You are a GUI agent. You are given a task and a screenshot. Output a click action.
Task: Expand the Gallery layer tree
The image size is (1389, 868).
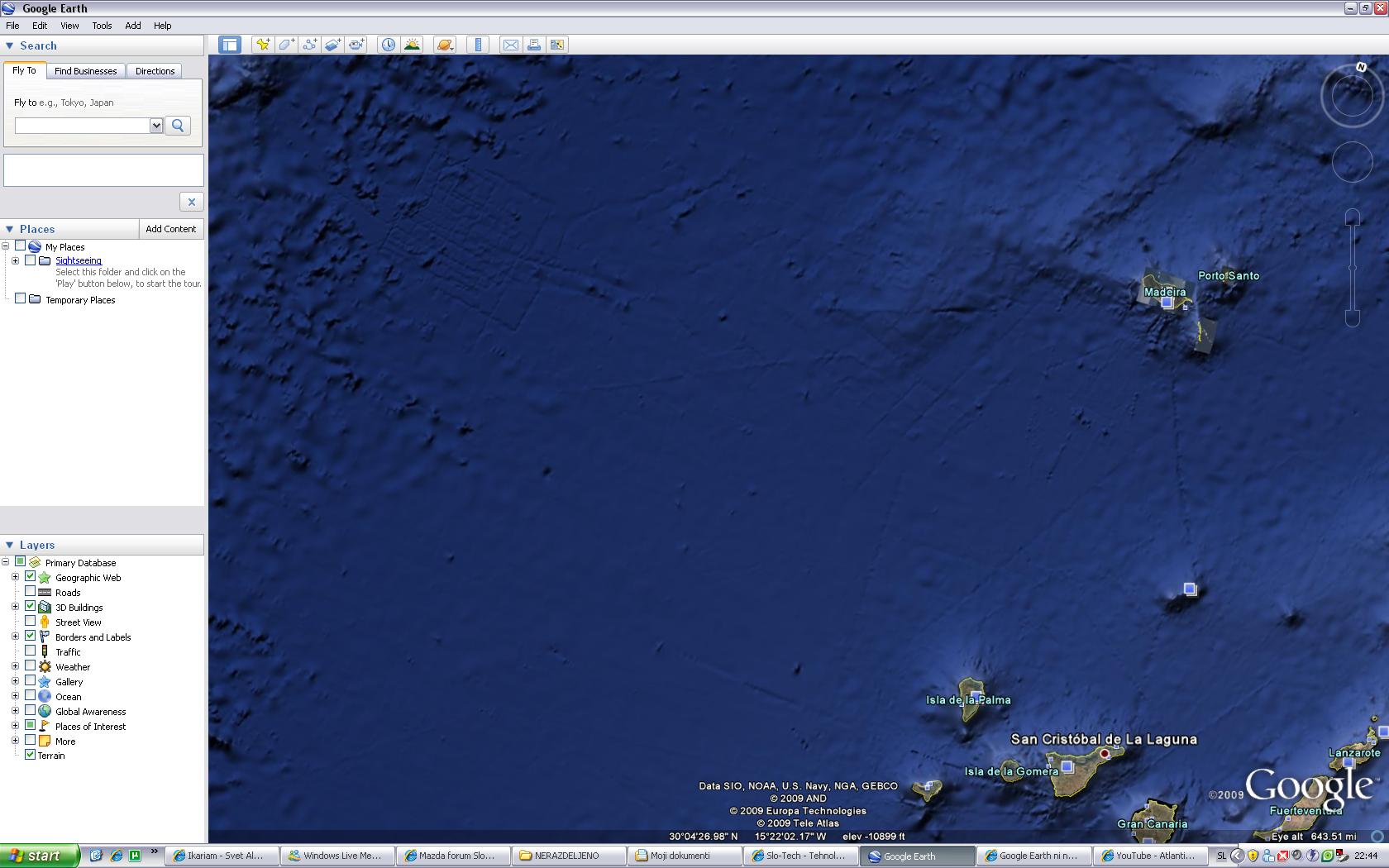tap(15, 681)
